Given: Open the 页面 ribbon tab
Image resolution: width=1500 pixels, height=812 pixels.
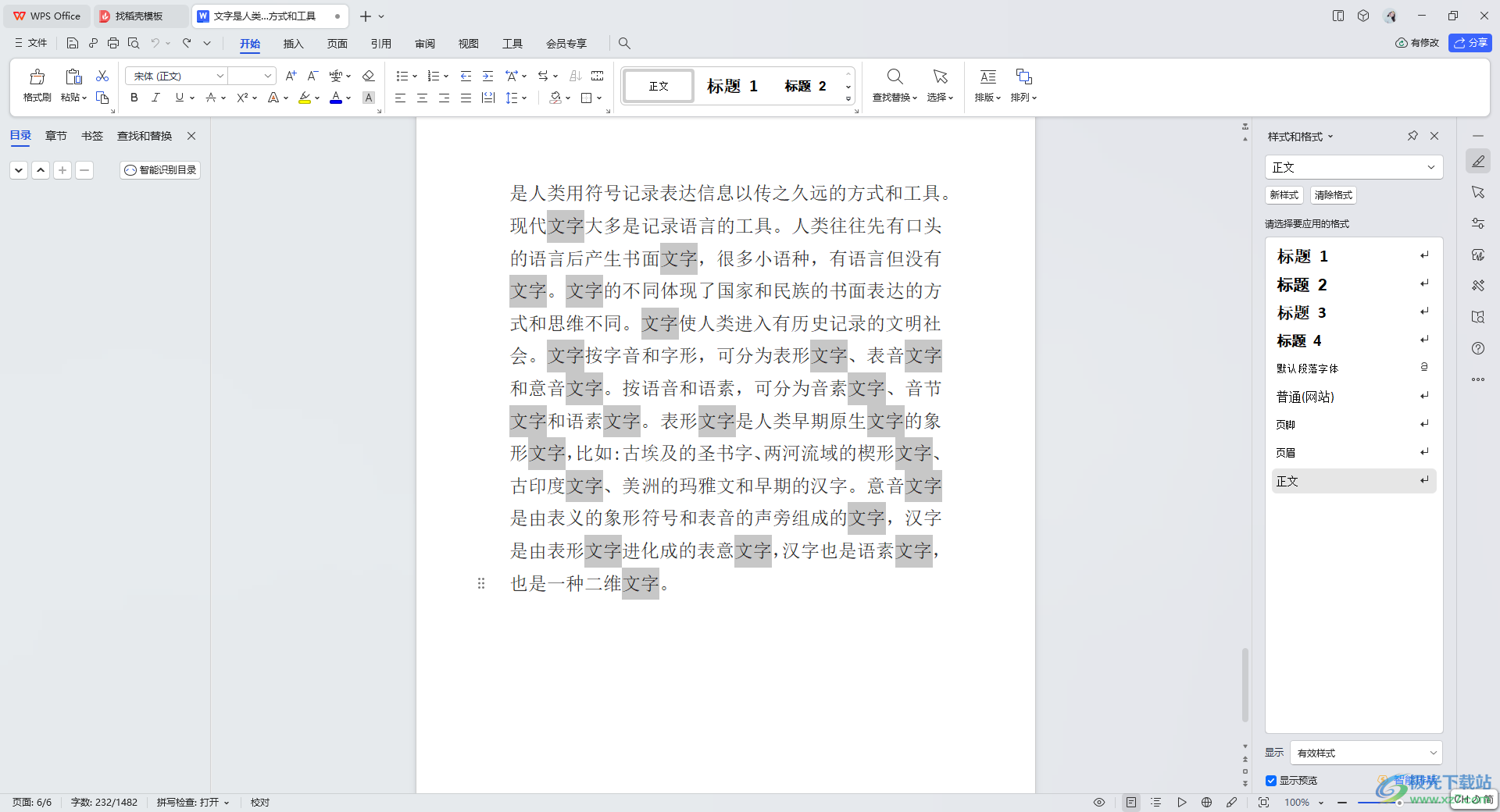Looking at the screenshot, I should coord(337,44).
